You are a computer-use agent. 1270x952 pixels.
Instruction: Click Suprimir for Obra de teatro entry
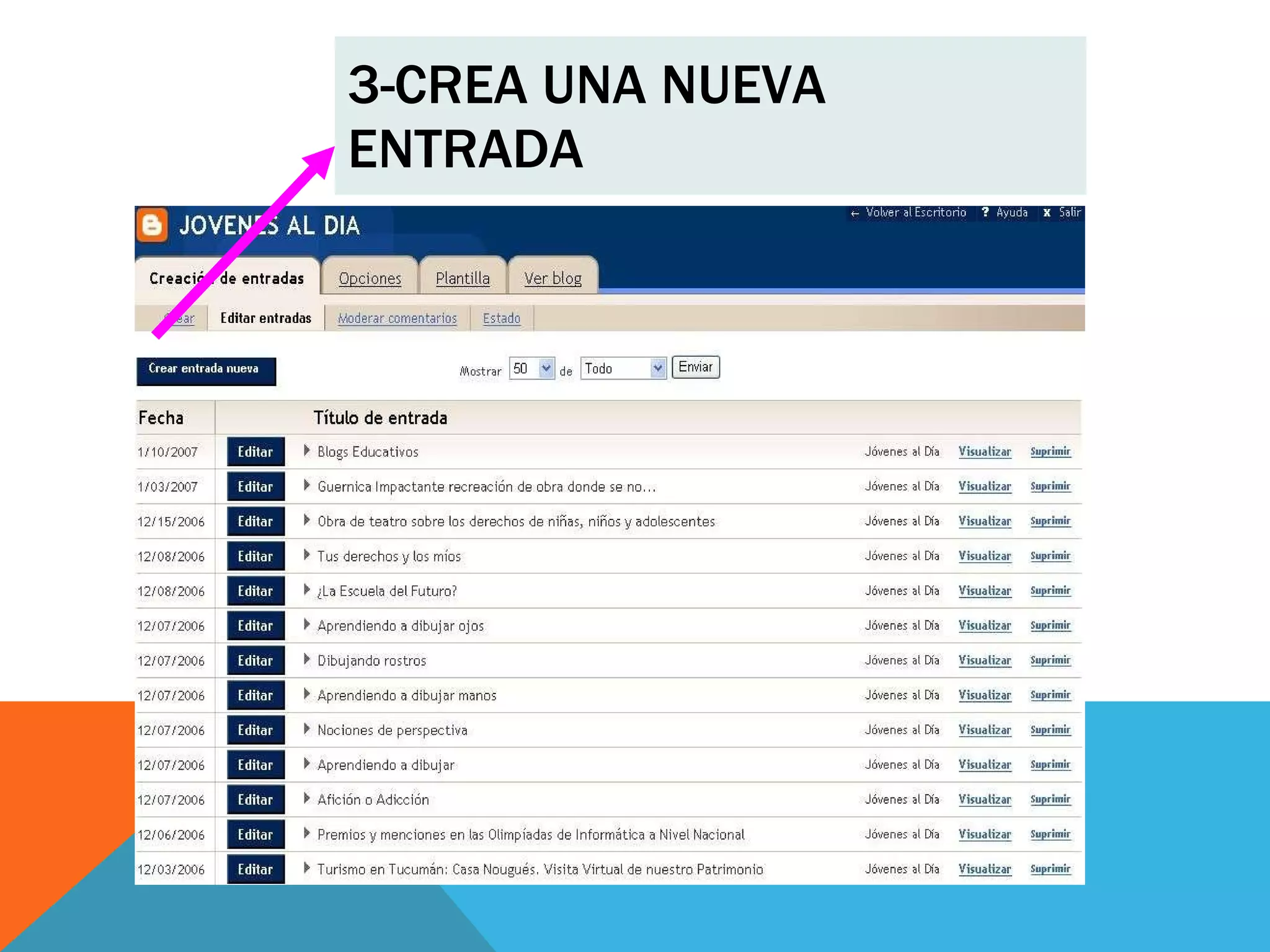(1050, 521)
